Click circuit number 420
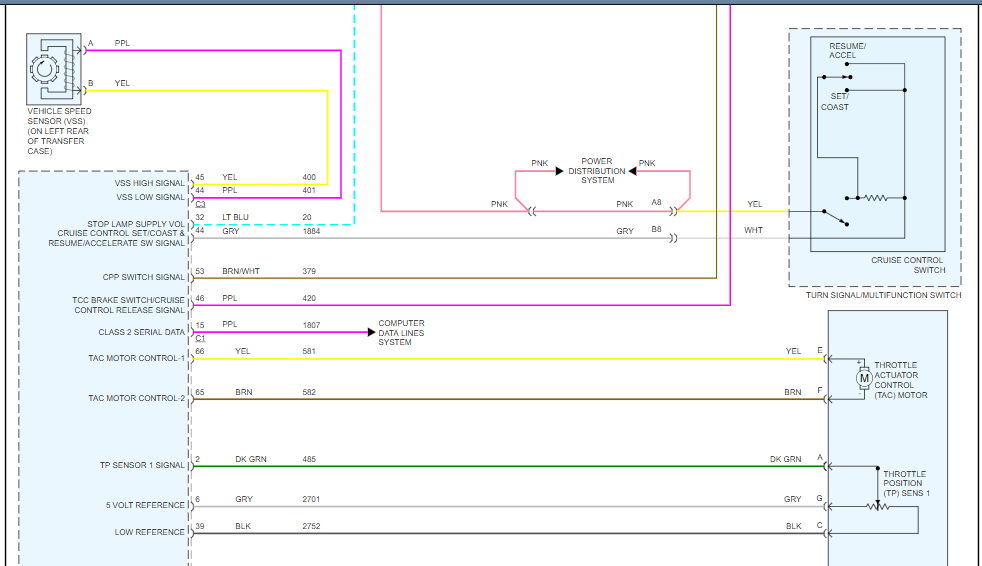Viewport: 982px width, 566px height. point(309,298)
